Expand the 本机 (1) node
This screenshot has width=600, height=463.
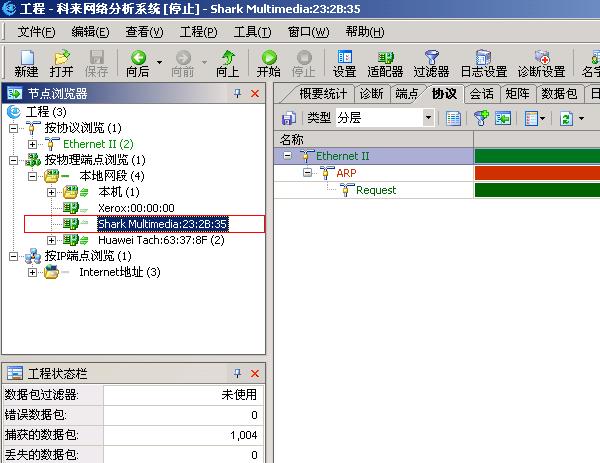click(51, 192)
